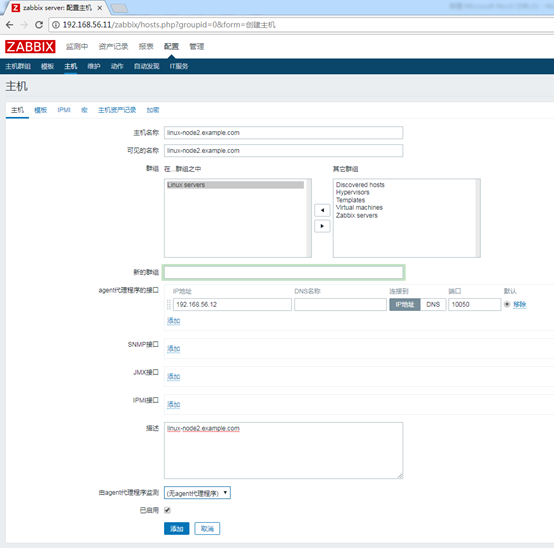Select Discovered hosts in other groups
This screenshot has width=554, height=548.
(x=360, y=185)
